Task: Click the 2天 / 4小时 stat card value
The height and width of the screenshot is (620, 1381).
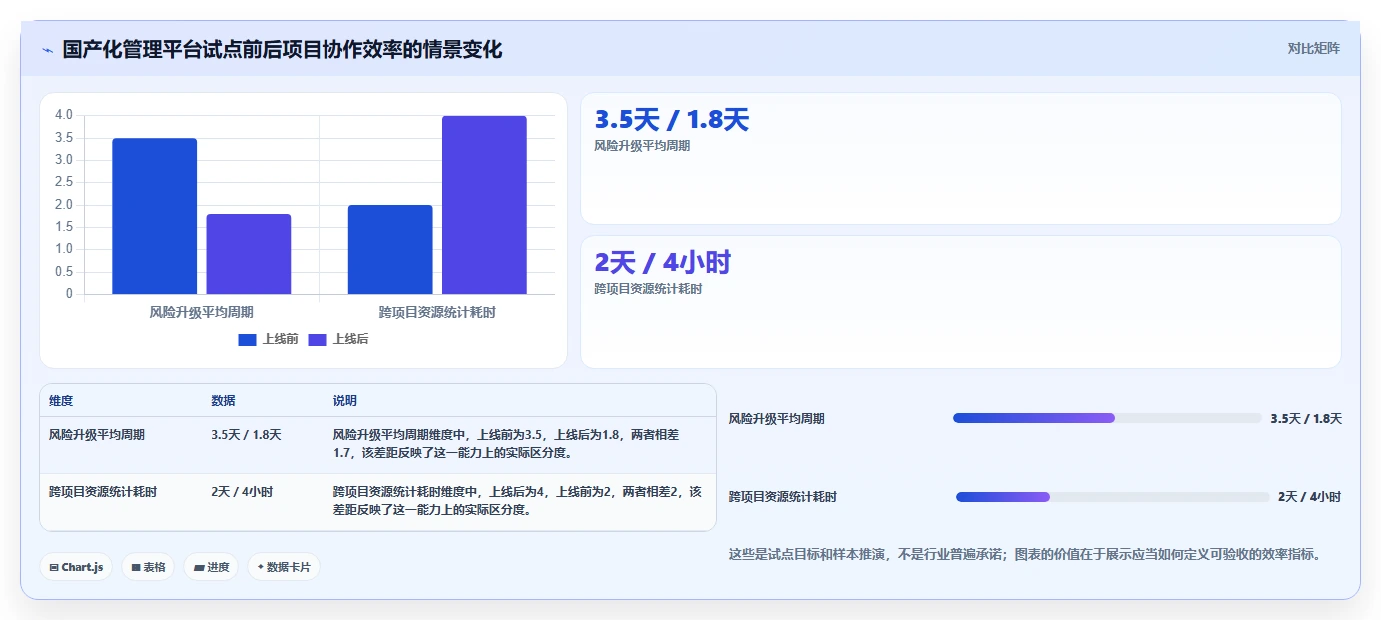Action: pos(662,263)
